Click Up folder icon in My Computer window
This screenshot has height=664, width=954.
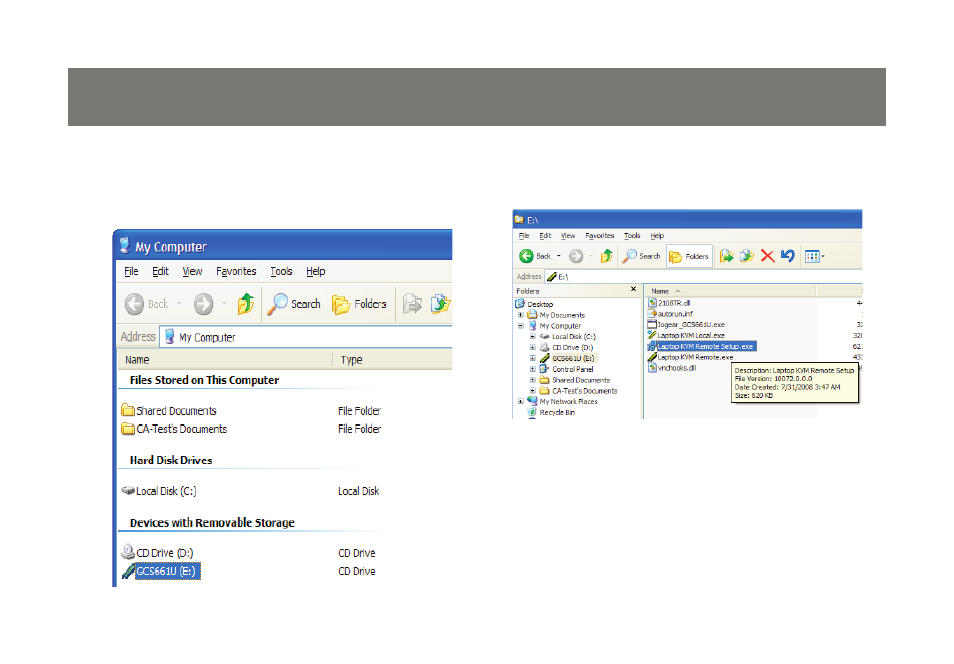click(x=246, y=304)
